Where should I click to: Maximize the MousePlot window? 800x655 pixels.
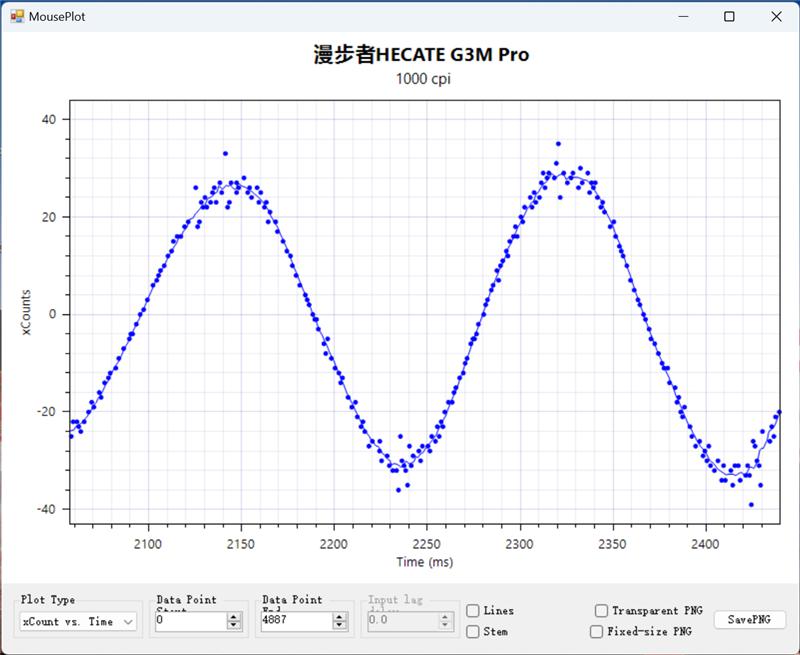pos(730,17)
